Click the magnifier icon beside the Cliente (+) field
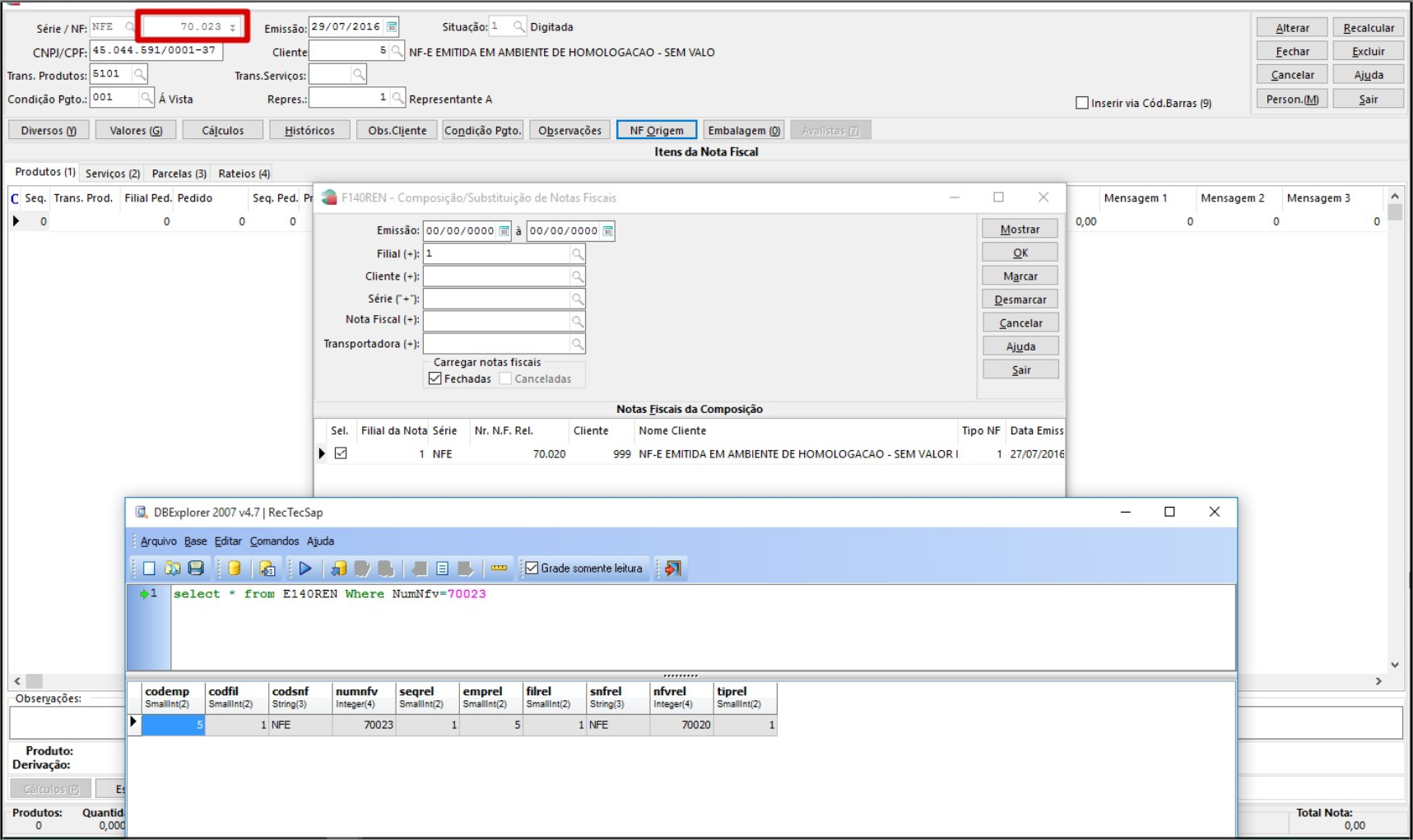 point(578,276)
